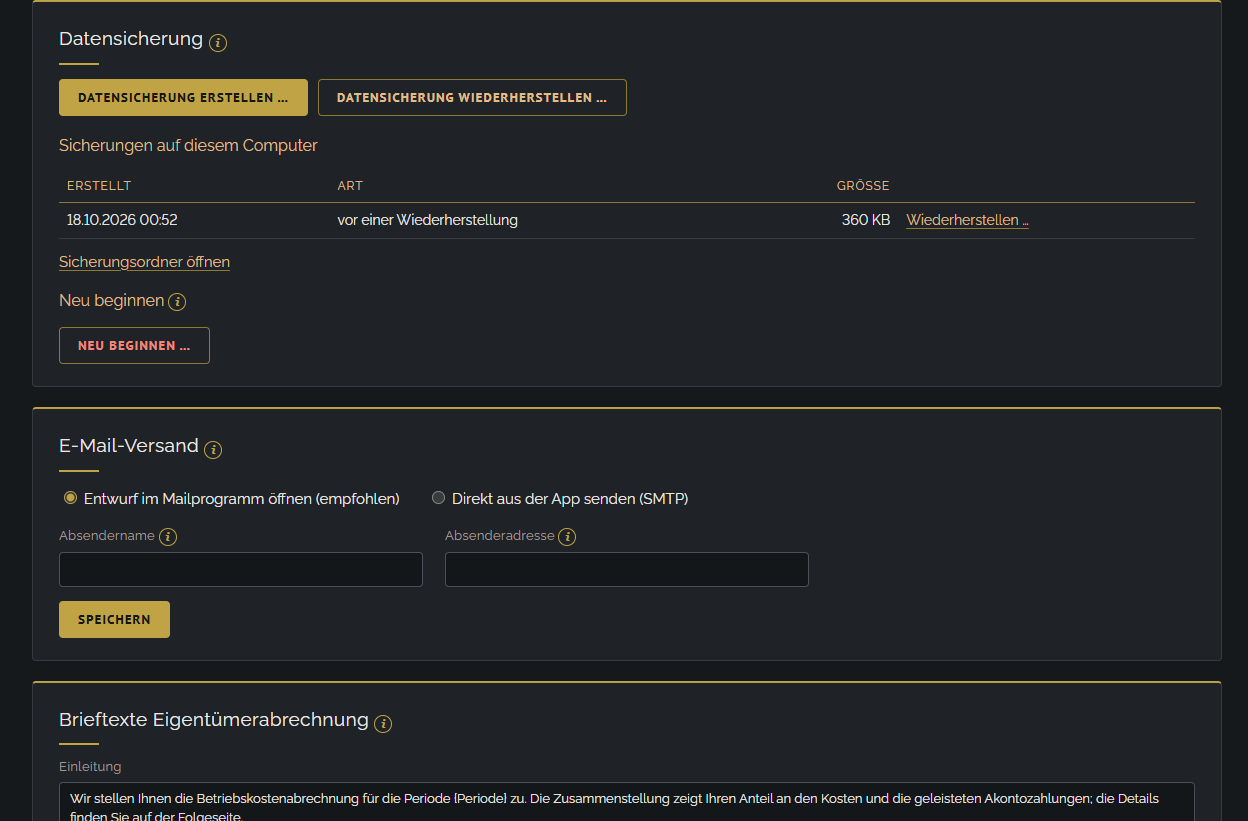Select Entwurf im Mailprogramm öffnen option
This screenshot has height=821, width=1248.
click(x=71, y=498)
